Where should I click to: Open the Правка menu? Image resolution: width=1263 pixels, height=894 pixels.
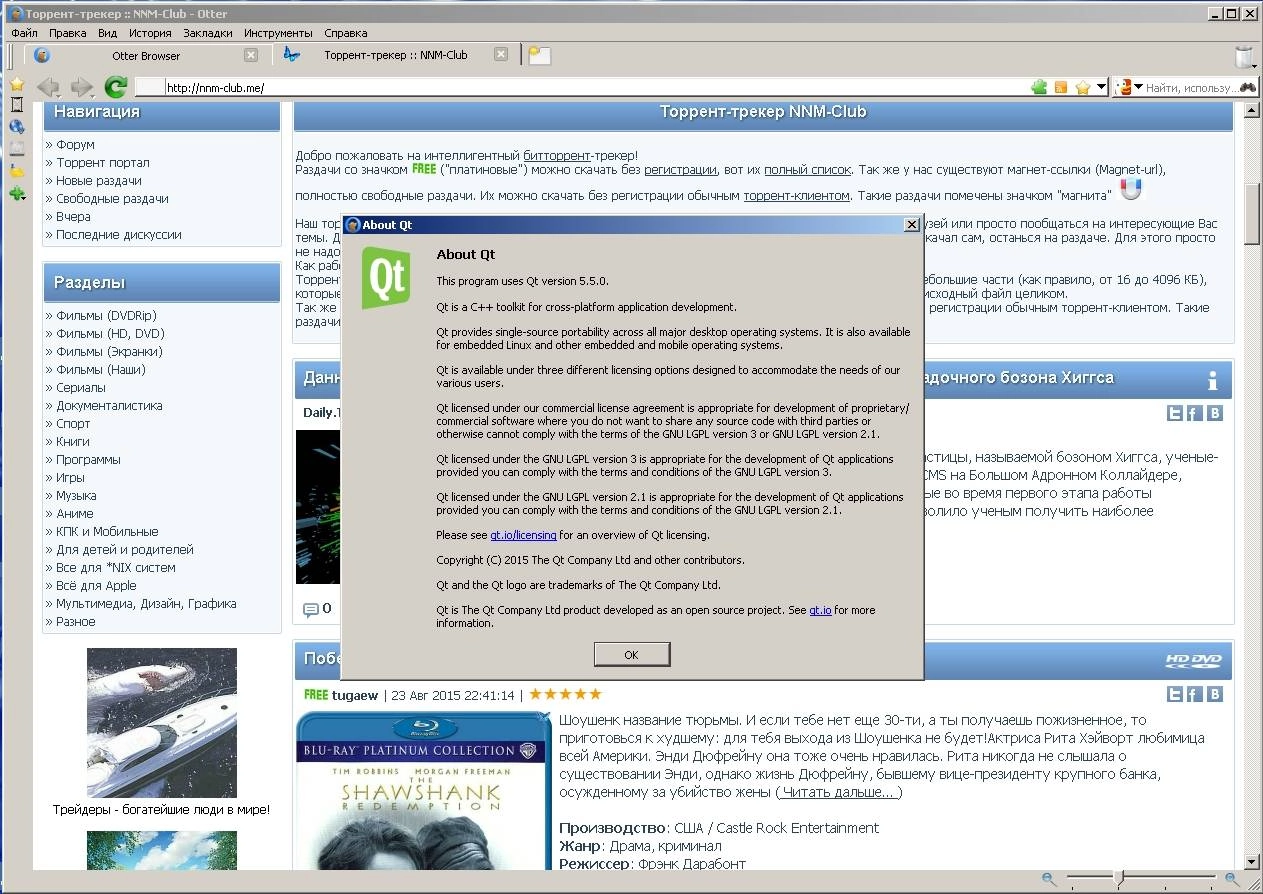[x=68, y=33]
